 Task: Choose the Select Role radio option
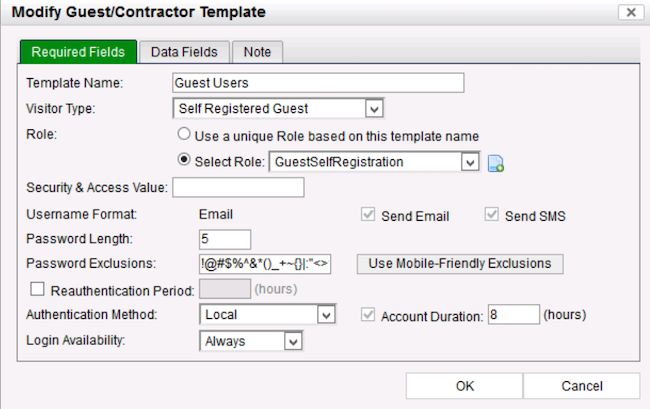click(183, 160)
